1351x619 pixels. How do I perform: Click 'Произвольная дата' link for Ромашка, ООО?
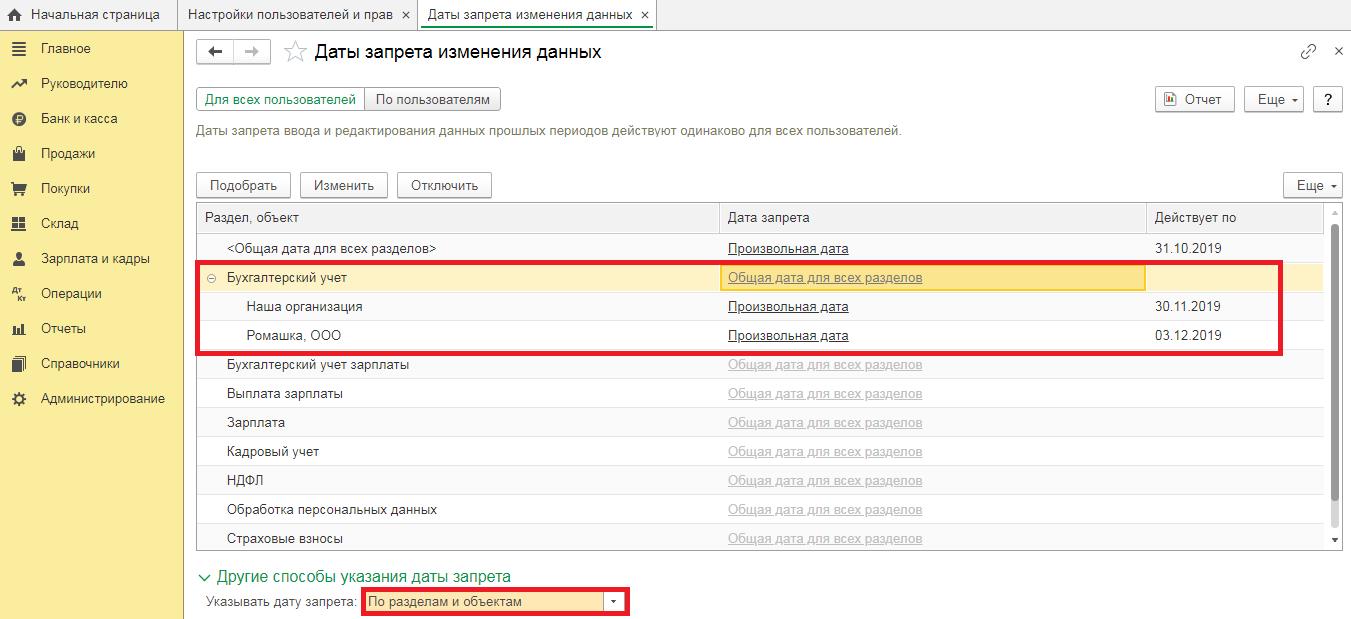tap(788, 336)
